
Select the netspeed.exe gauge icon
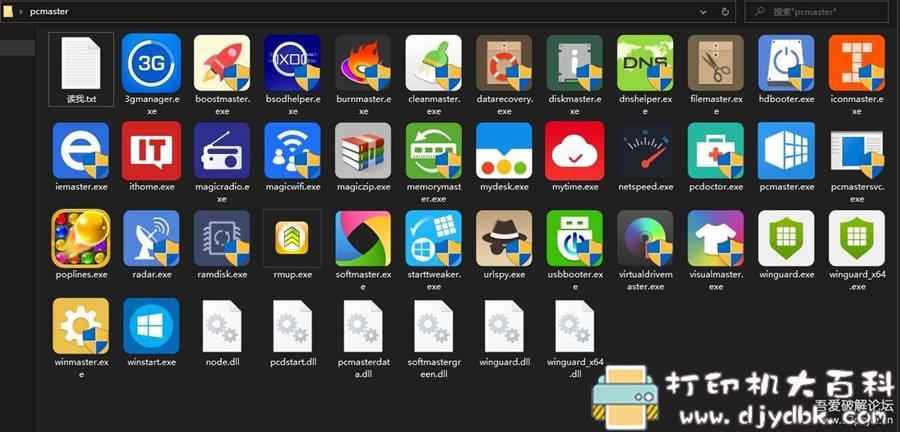tap(645, 150)
